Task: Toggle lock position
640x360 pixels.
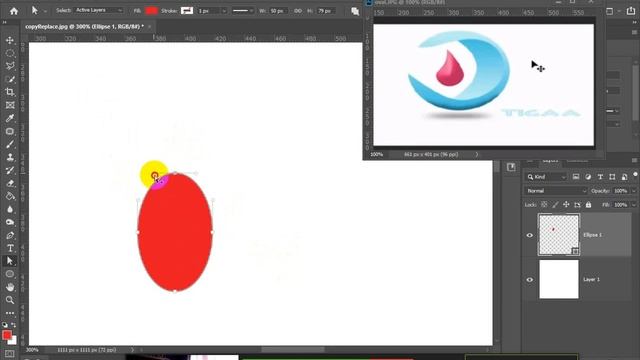Action: click(x=566, y=204)
